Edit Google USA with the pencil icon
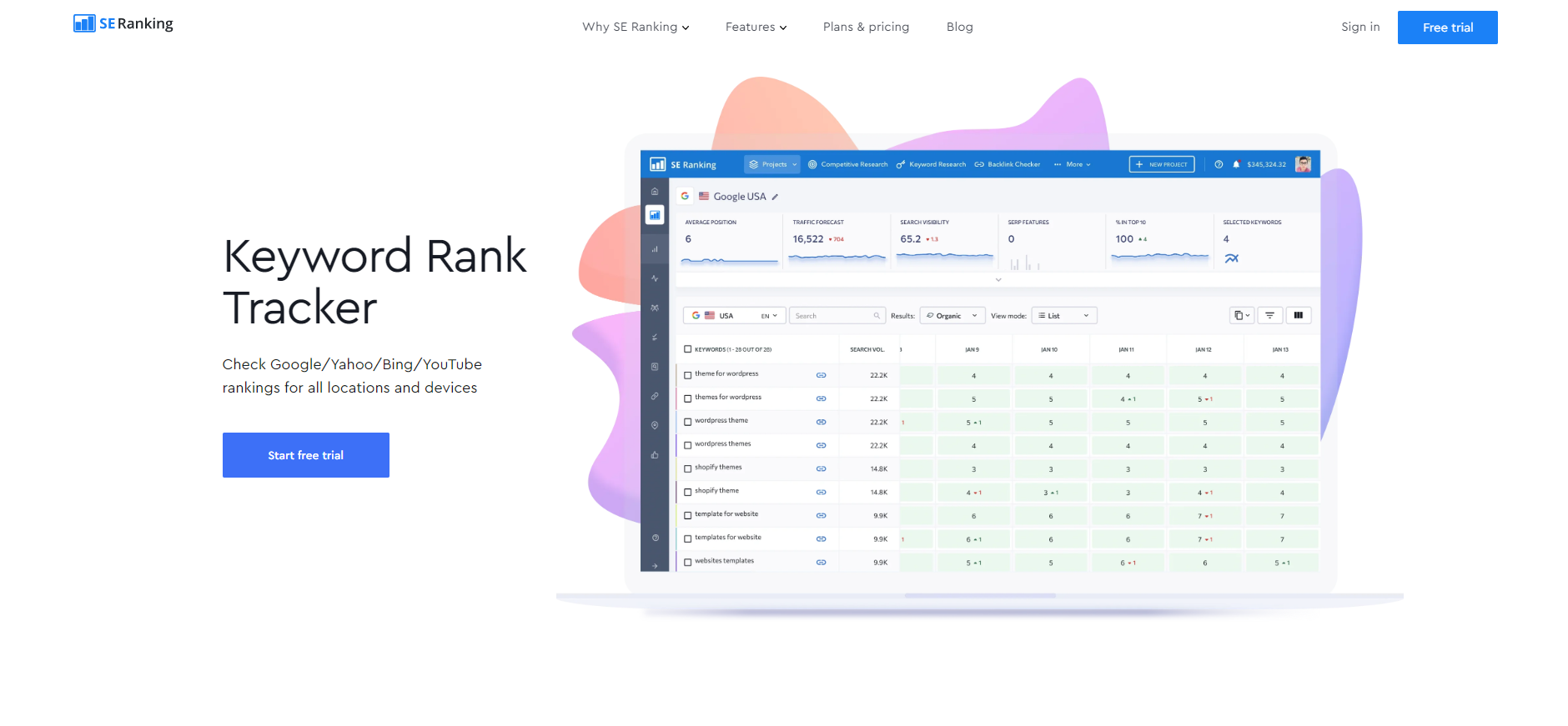This screenshot has width=1568, height=726. coord(775,197)
